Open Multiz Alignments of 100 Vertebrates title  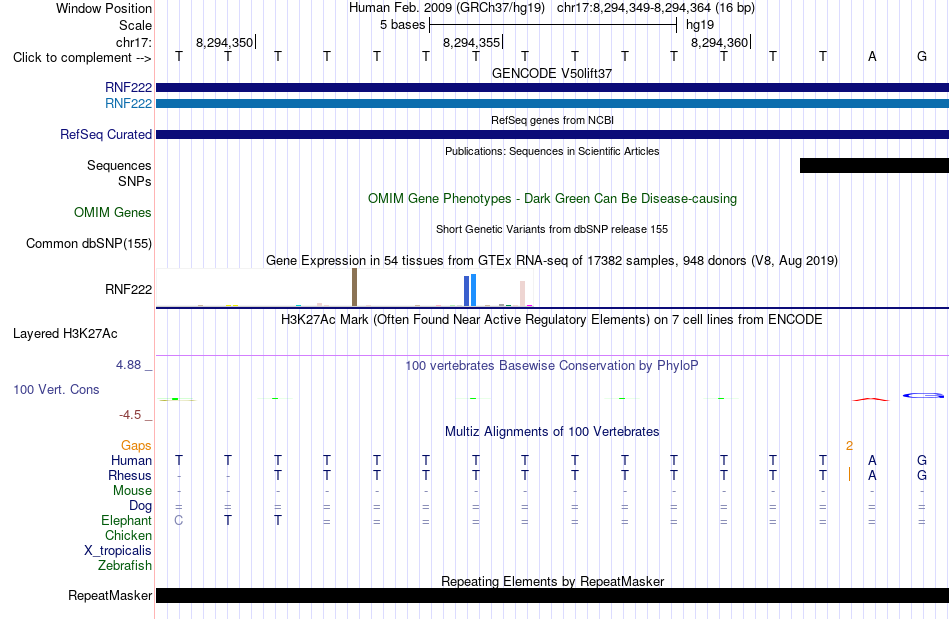(x=552, y=431)
